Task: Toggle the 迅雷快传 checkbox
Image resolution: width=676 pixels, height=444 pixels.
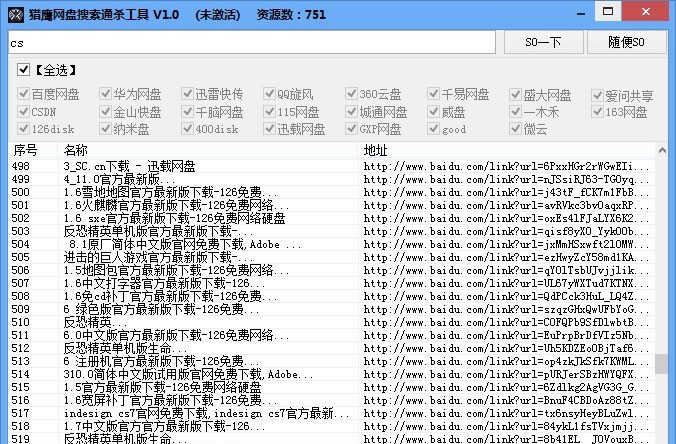Action: click(x=187, y=94)
